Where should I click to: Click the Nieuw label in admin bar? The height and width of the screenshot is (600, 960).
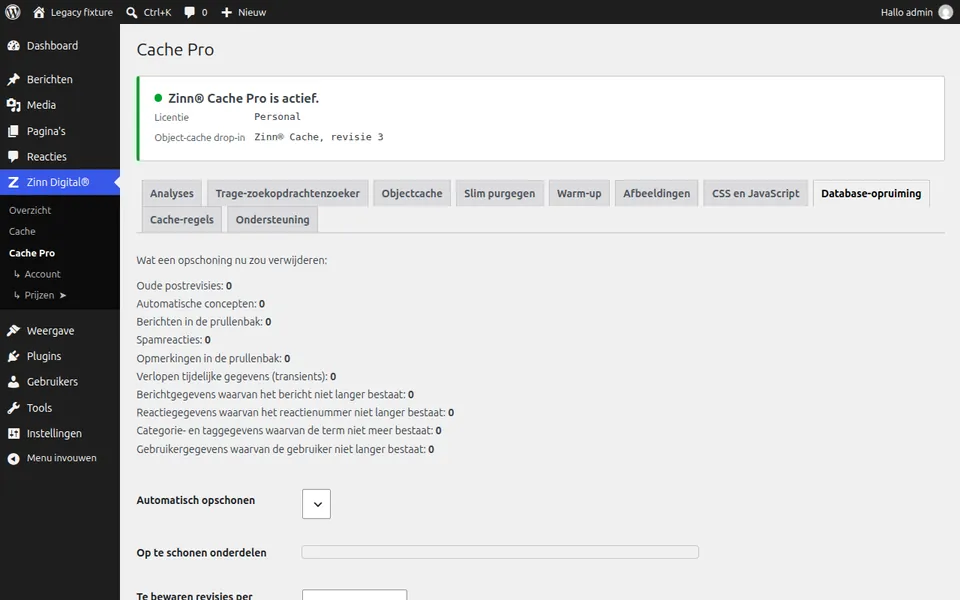252,12
